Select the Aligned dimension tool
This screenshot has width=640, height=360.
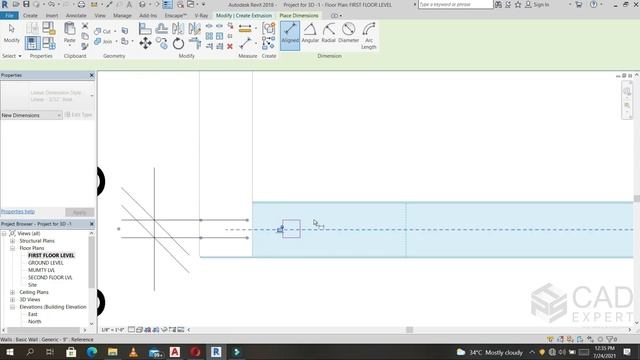(290, 36)
